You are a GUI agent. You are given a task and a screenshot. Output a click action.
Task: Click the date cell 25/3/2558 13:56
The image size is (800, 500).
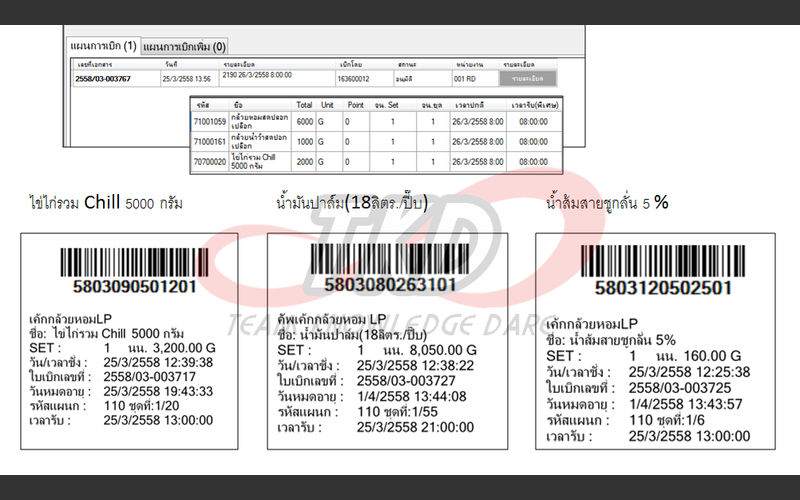[x=186, y=79]
